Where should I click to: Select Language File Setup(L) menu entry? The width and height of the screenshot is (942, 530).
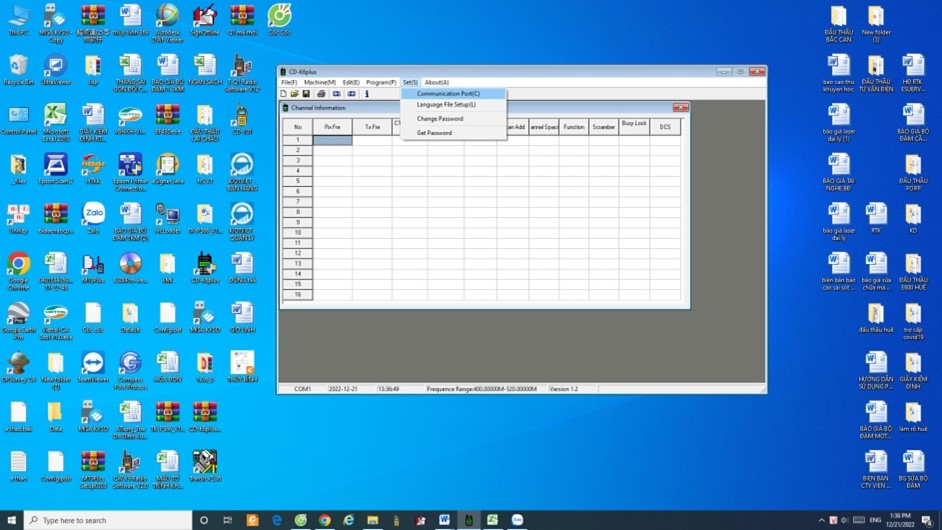coord(446,105)
